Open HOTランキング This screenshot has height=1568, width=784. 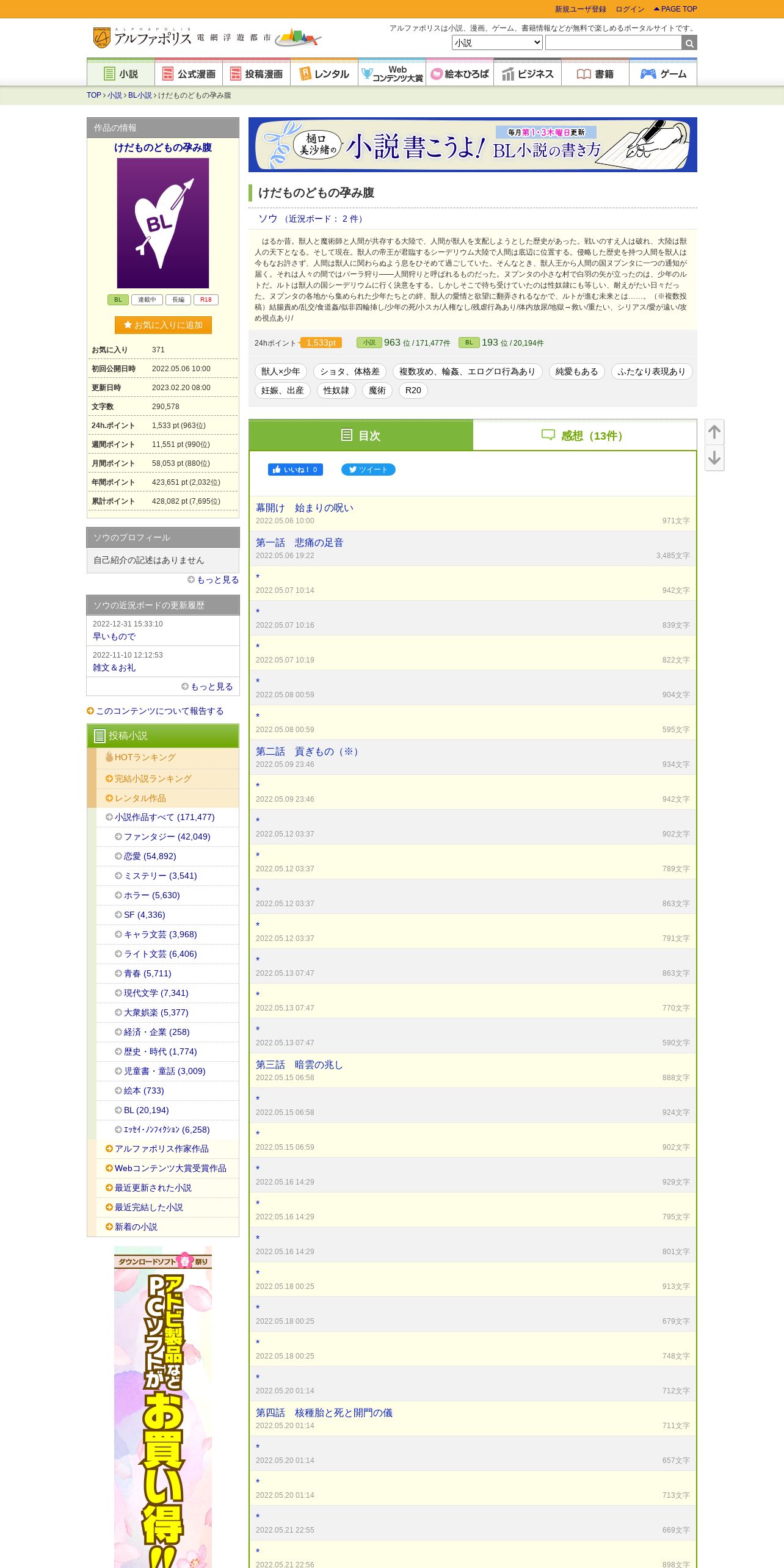167,757
